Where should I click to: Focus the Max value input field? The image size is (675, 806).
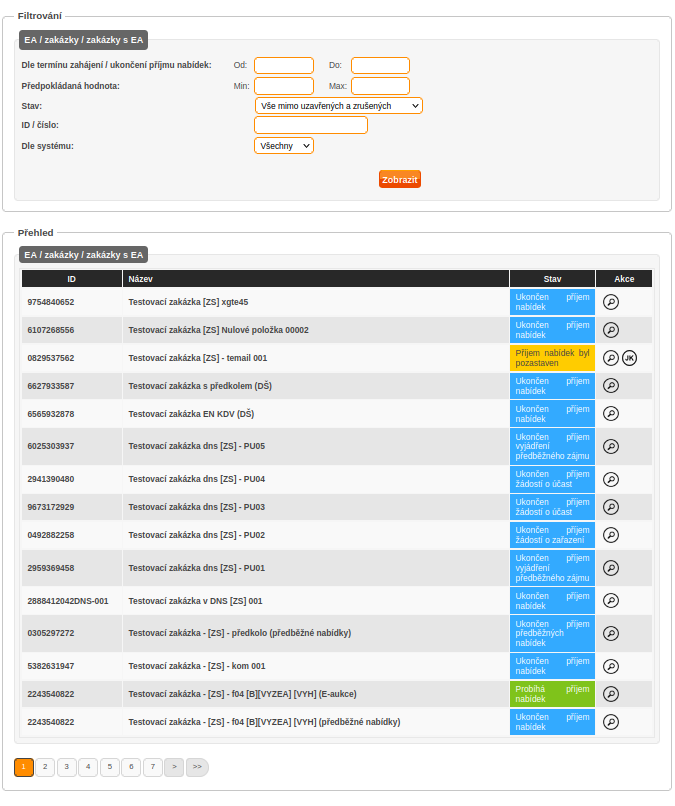380,86
